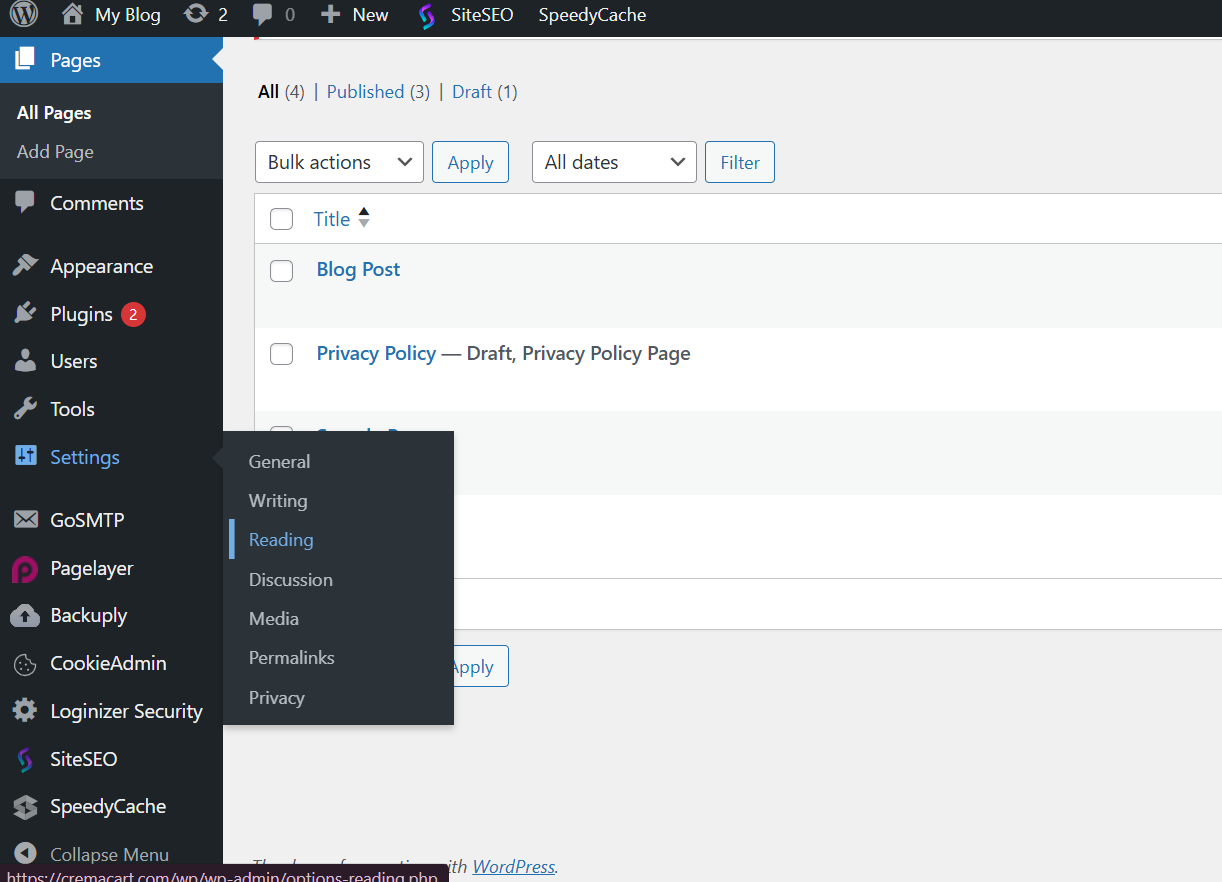1222x882 pixels.
Task: Open the updates icon showing 2
Action: click(x=197, y=14)
